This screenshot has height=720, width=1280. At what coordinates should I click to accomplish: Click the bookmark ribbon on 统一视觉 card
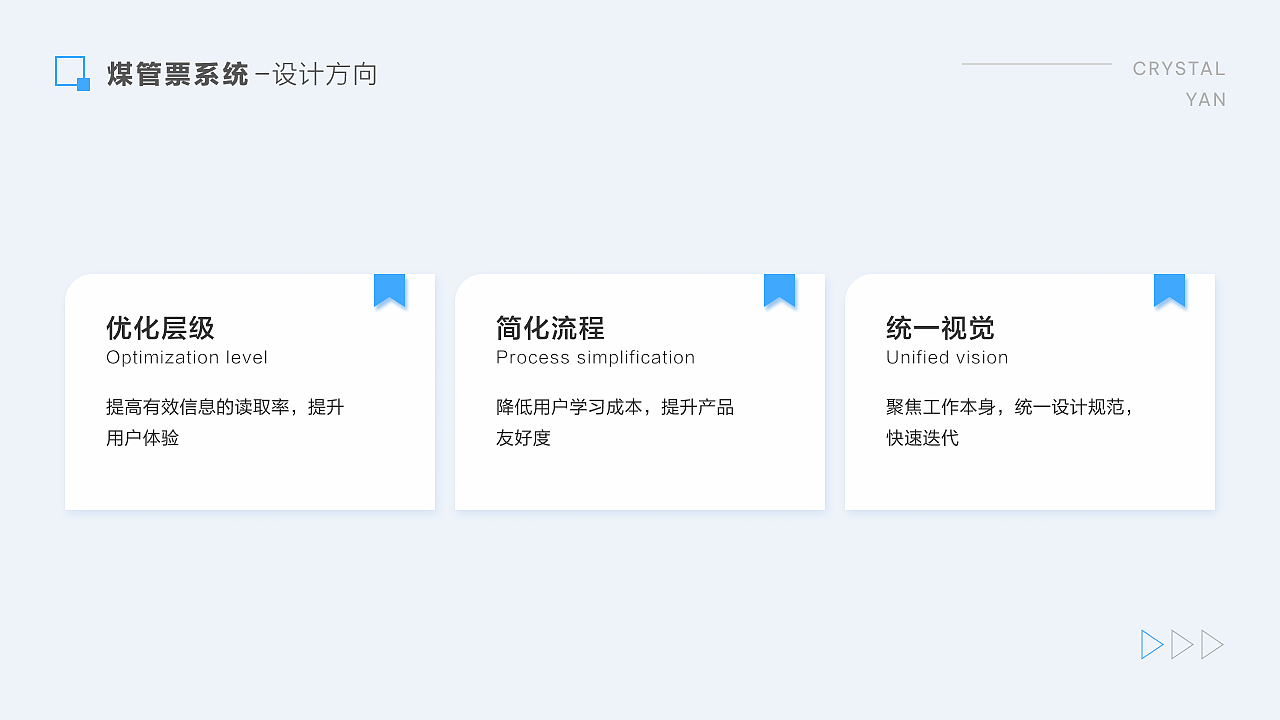click(x=1170, y=291)
